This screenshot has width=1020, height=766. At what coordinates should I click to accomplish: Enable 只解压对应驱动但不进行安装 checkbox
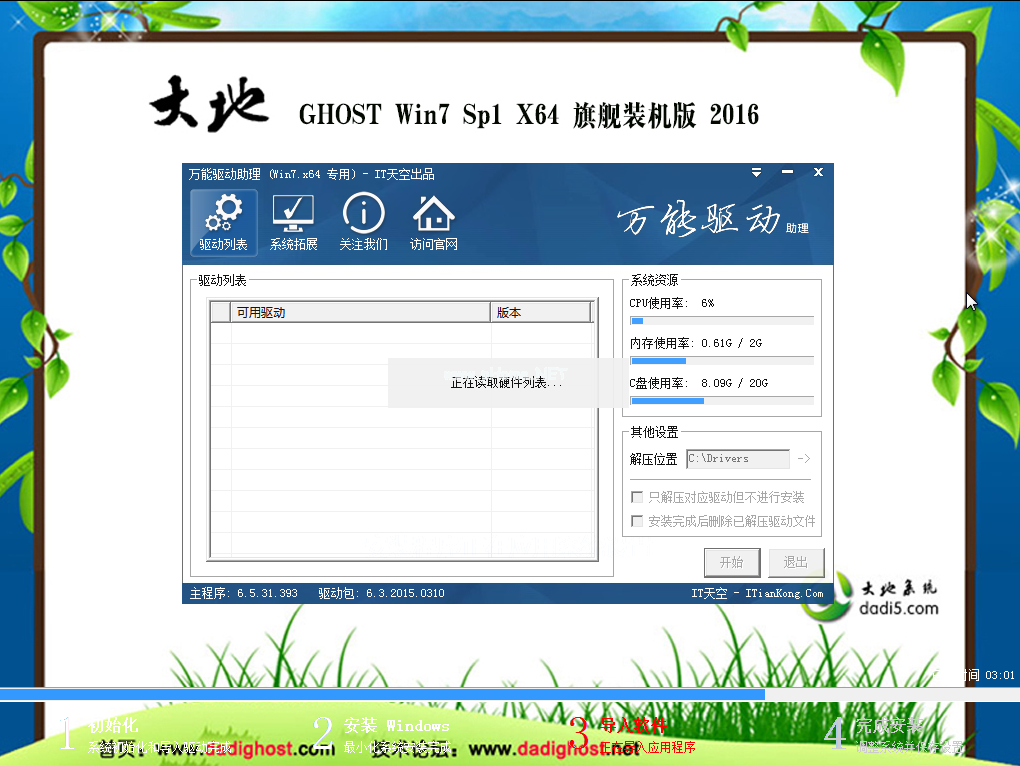pyautogui.click(x=638, y=497)
